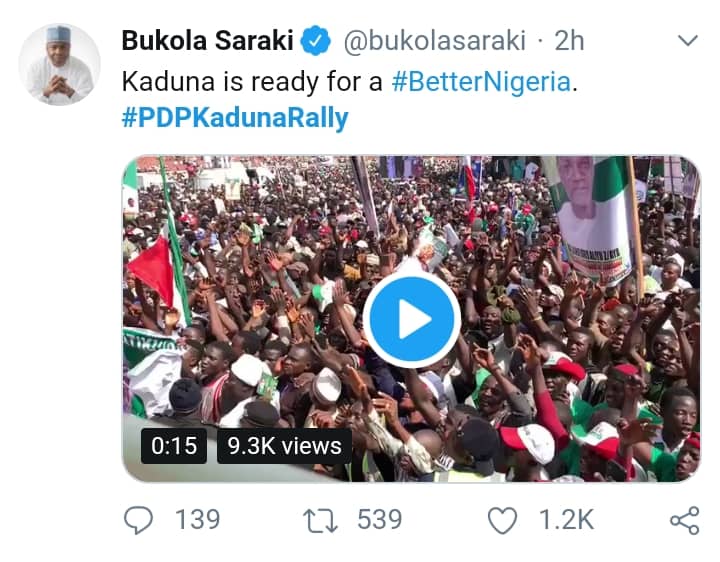Click the 539 retweets count

379,520
